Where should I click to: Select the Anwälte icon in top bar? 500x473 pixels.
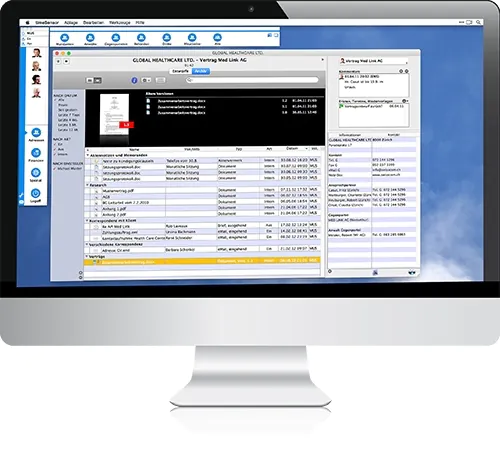click(90, 38)
